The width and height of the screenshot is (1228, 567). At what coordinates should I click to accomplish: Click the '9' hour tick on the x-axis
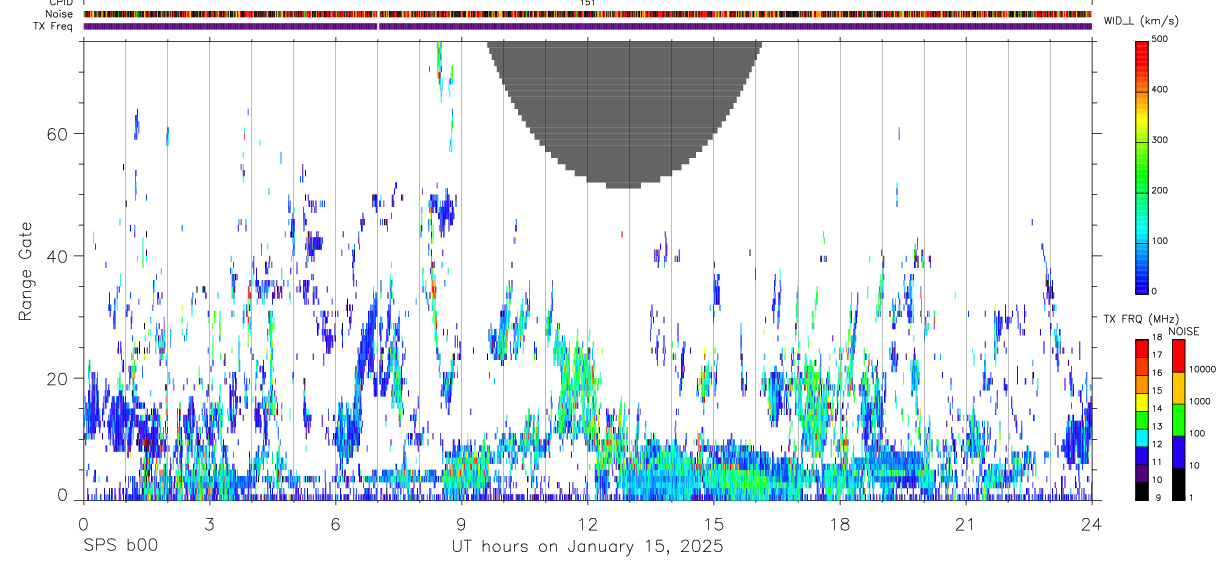point(461,524)
